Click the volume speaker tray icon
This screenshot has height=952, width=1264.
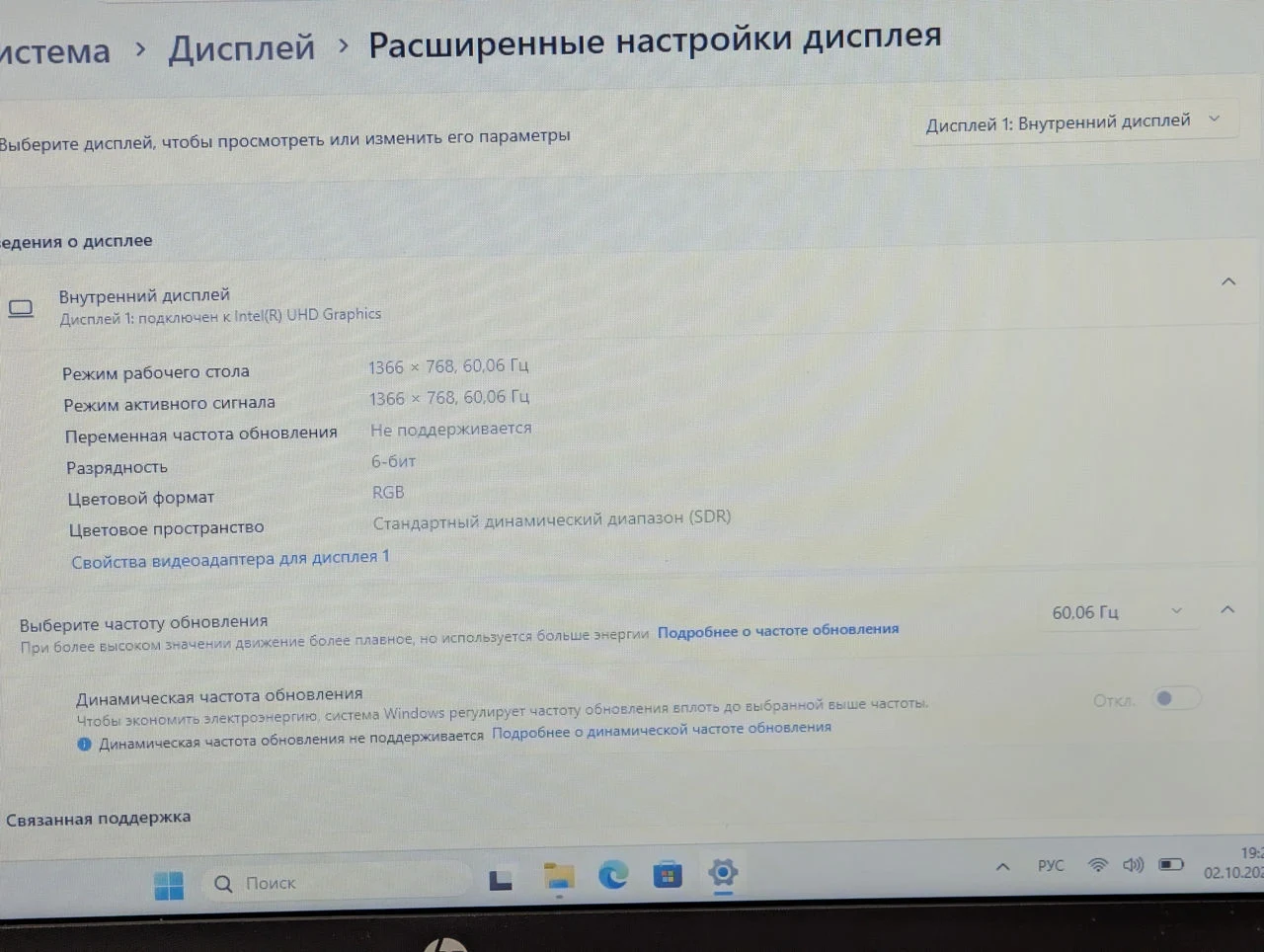(1133, 865)
